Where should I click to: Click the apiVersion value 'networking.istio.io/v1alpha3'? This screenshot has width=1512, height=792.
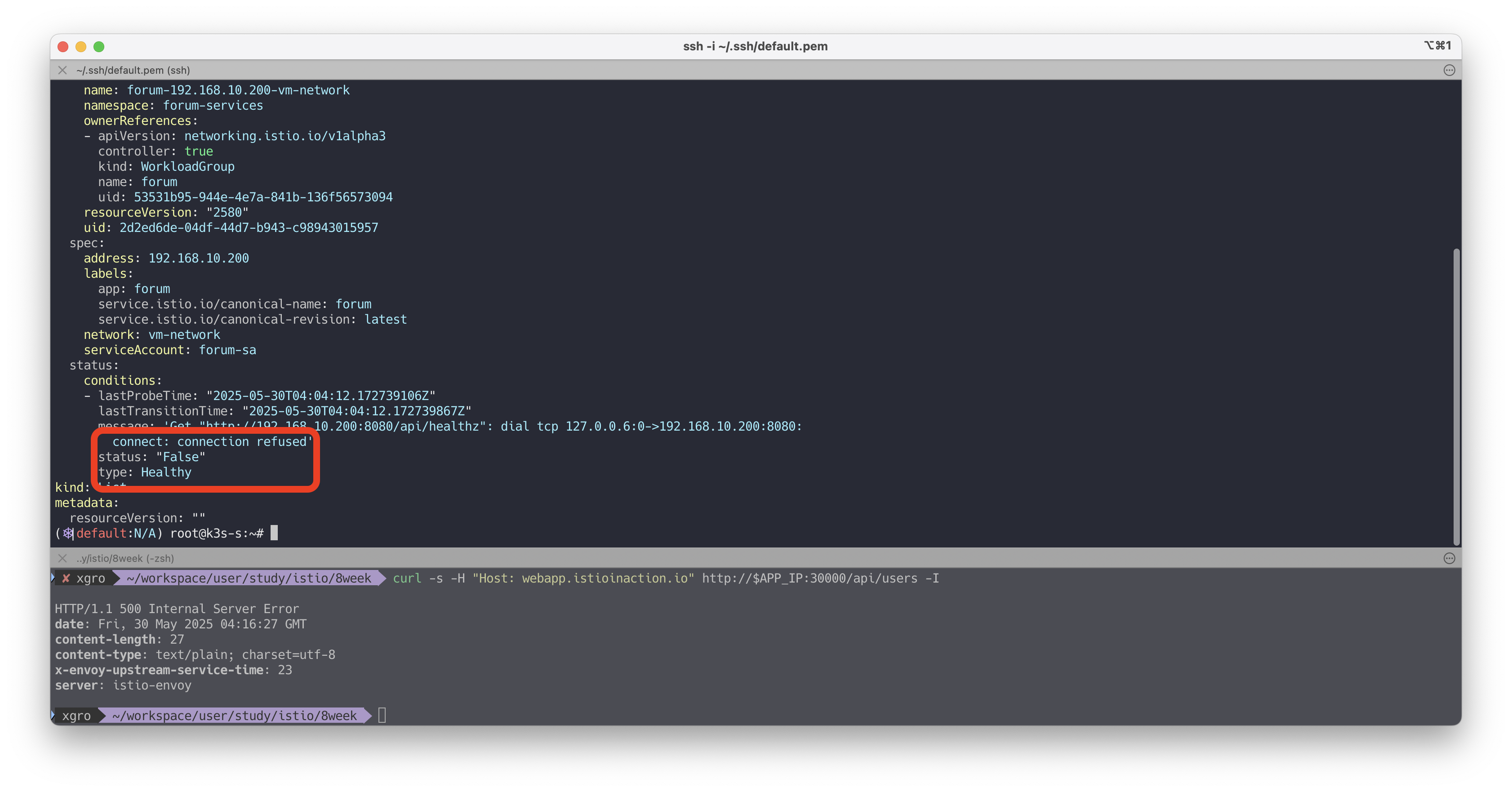click(285, 136)
